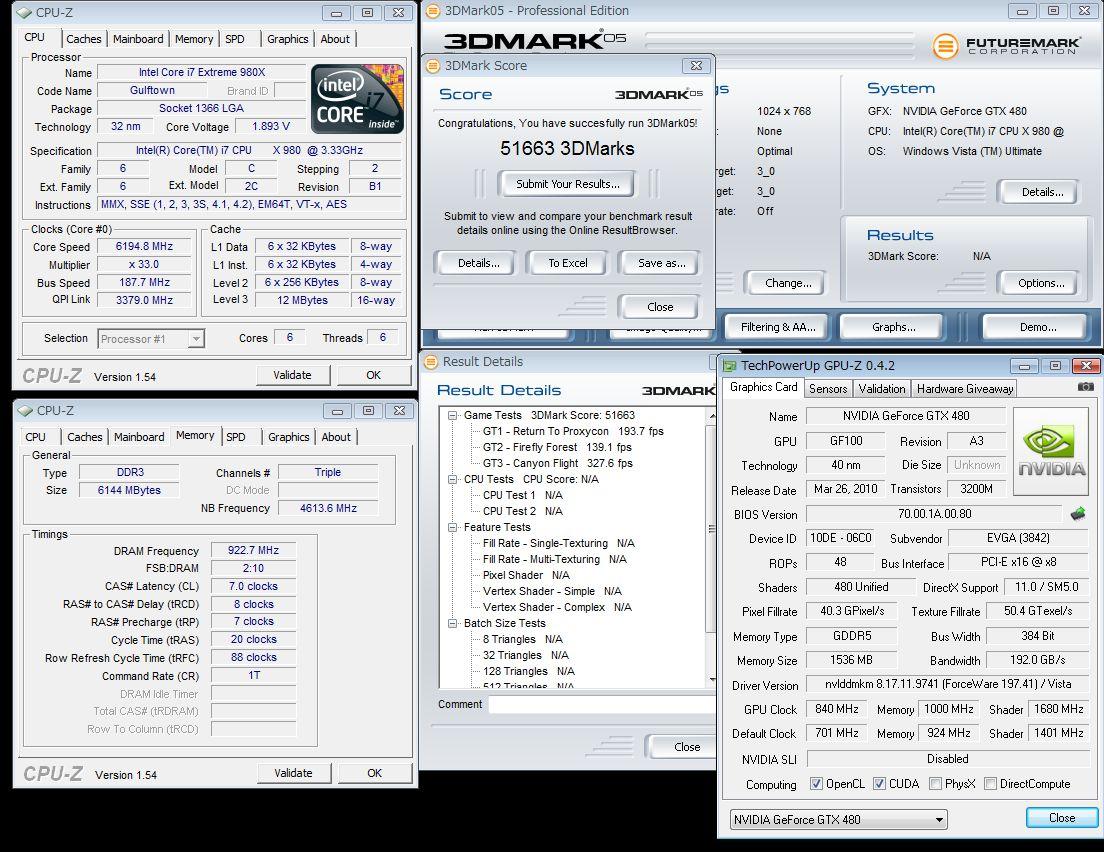Click the Demo button in 3DMark05
Image resolution: width=1104 pixels, height=852 pixels.
(1037, 327)
